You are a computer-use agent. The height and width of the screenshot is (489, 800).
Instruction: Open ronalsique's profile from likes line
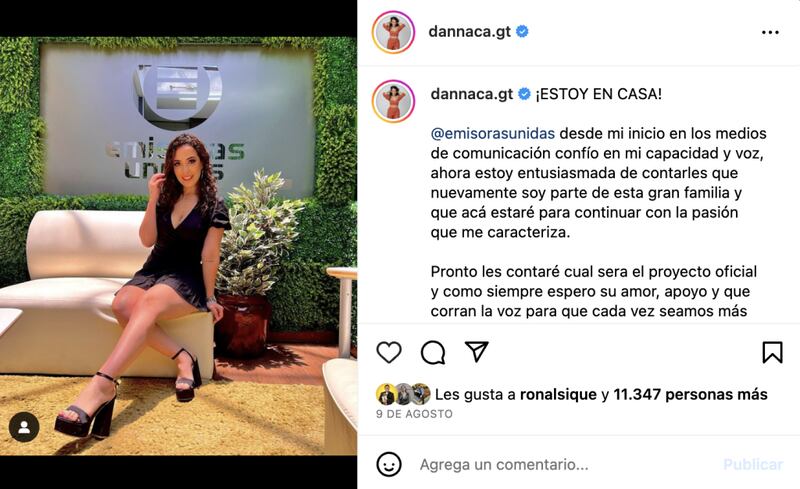point(558,394)
